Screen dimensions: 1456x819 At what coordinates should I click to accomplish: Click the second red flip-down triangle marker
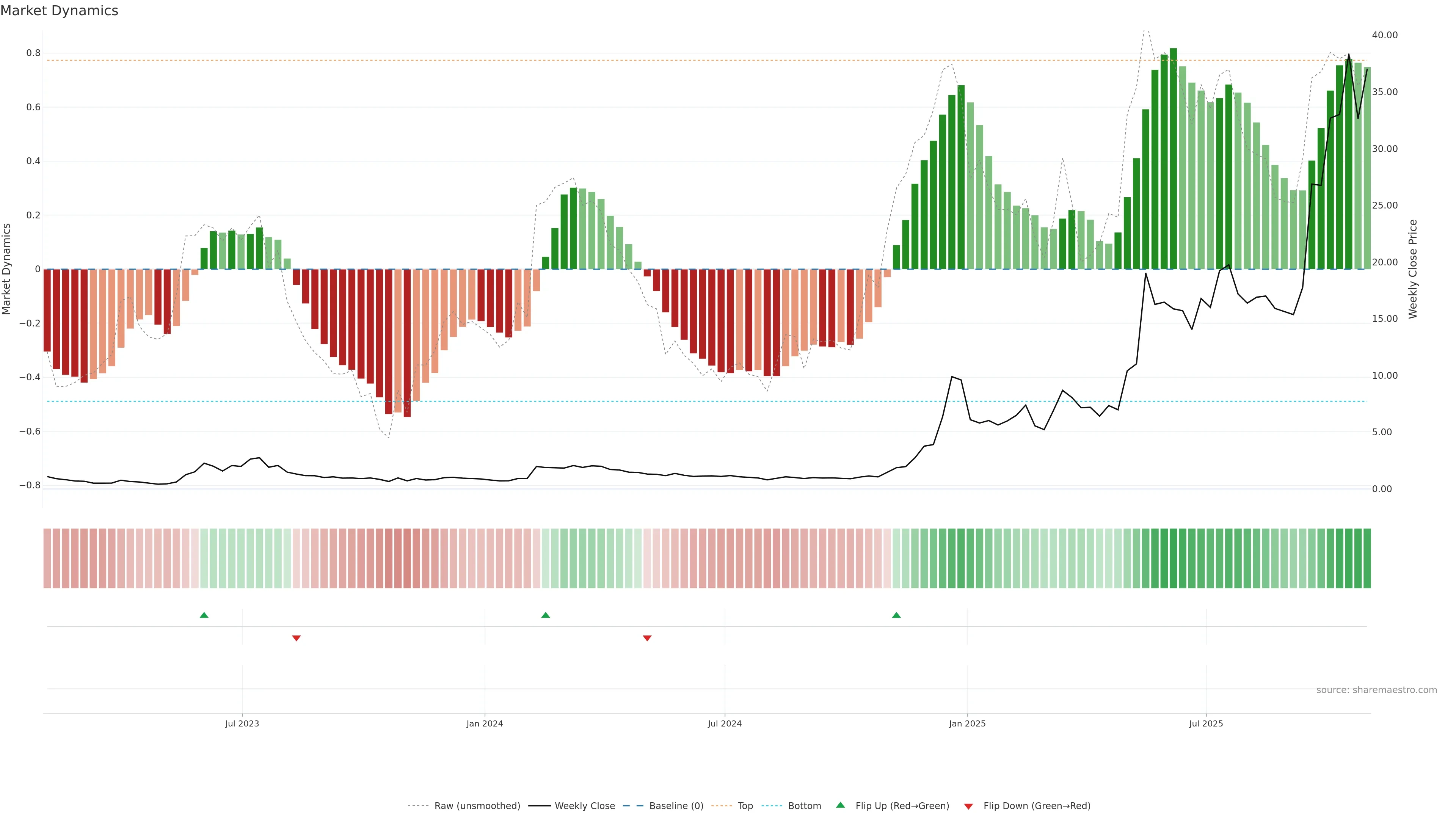point(647,638)
